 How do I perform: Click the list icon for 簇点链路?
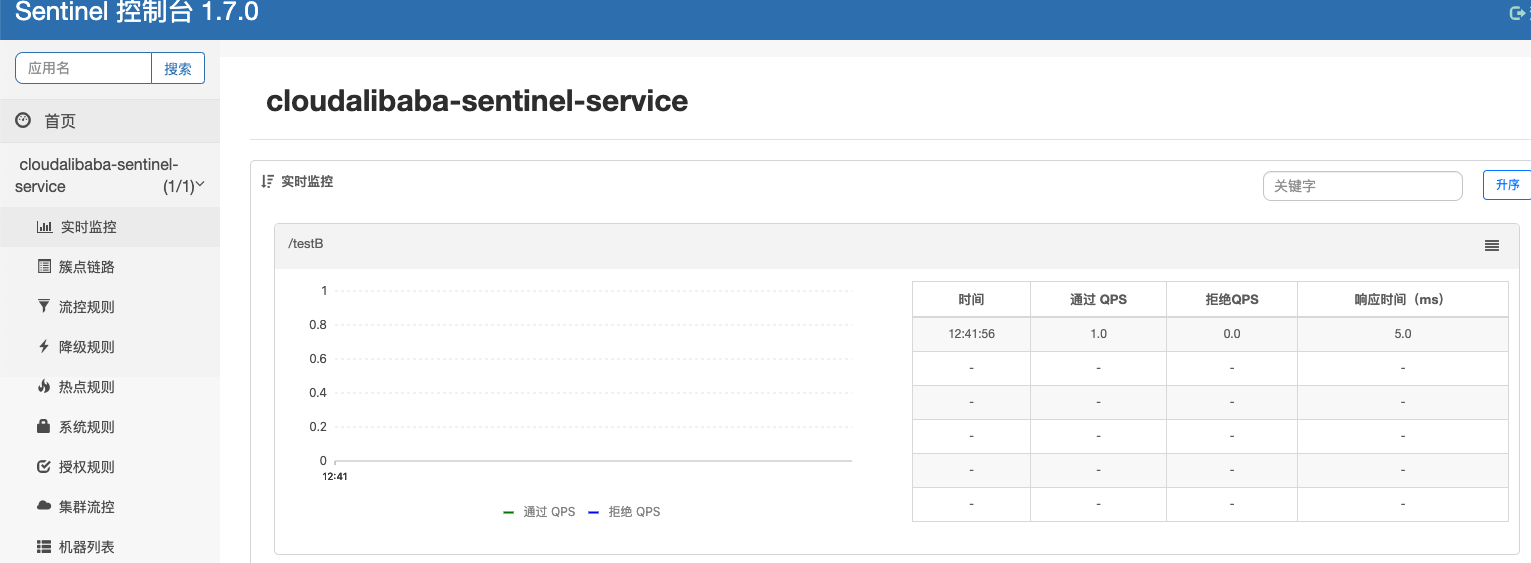[44, 267]
